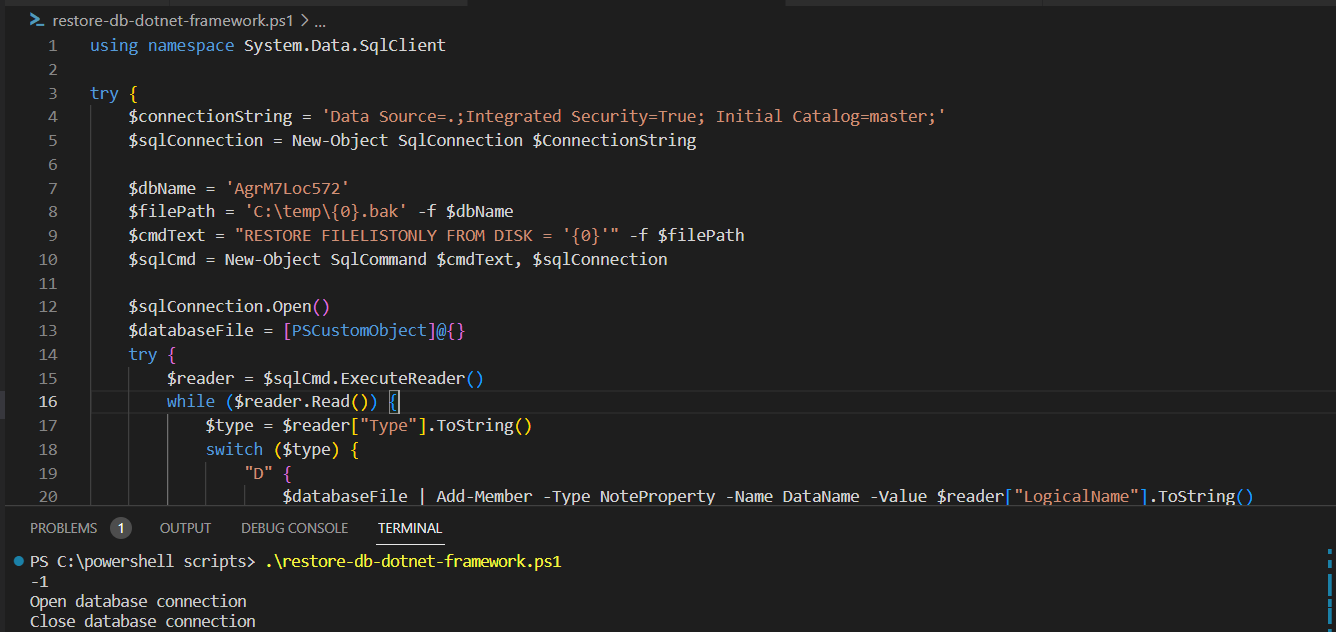
Task: Click the 'AgrM7Loc572' string value
Action: pyautogui.click(x=287, y=188)
